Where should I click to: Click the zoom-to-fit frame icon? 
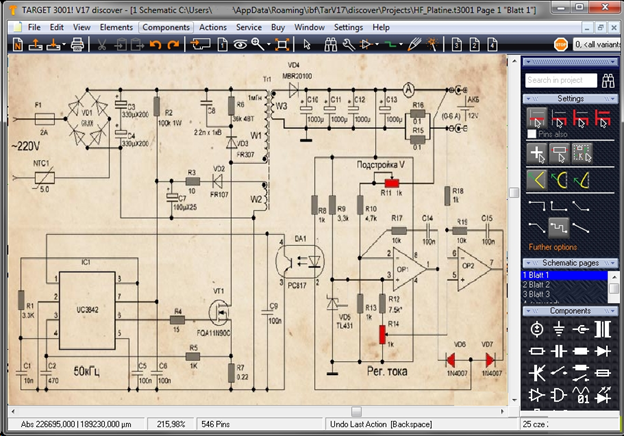click(282, 44)
